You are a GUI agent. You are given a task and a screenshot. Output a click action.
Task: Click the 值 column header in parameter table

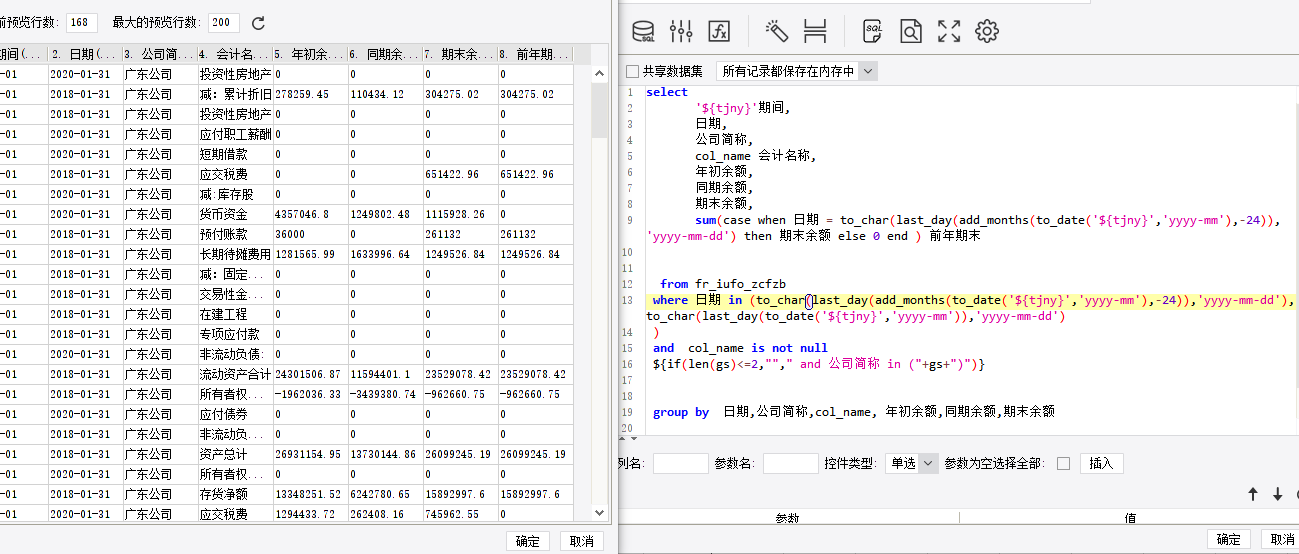(1129, 518)
